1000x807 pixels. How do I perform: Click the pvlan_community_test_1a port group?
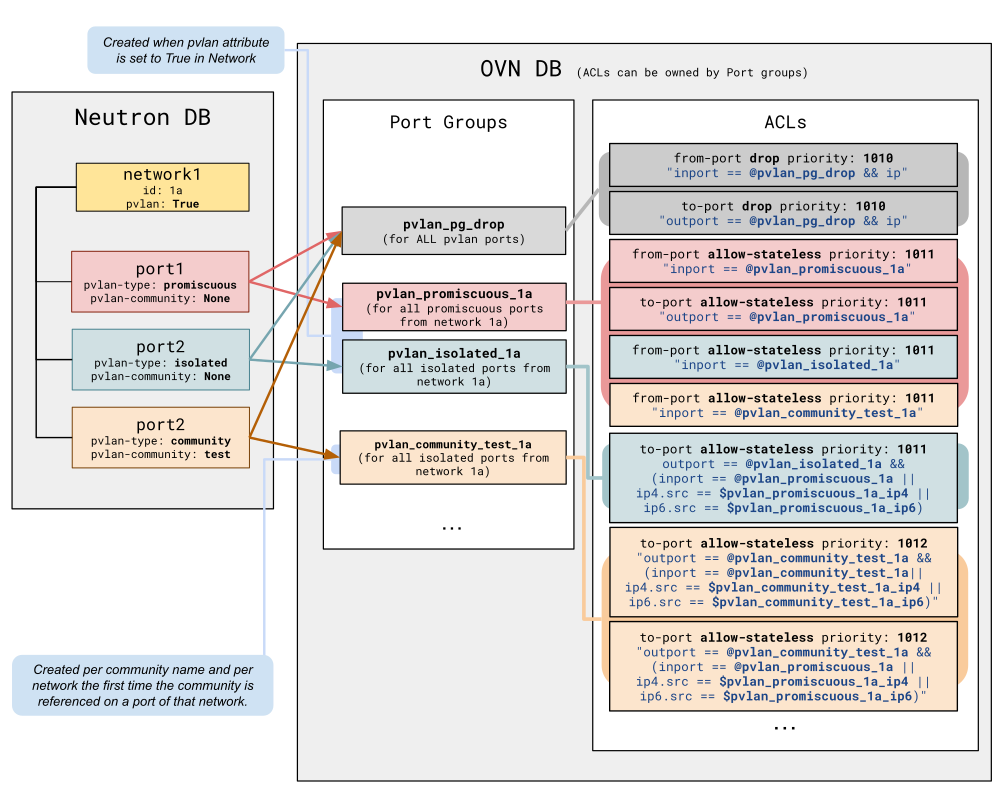[x=453, y=457]
